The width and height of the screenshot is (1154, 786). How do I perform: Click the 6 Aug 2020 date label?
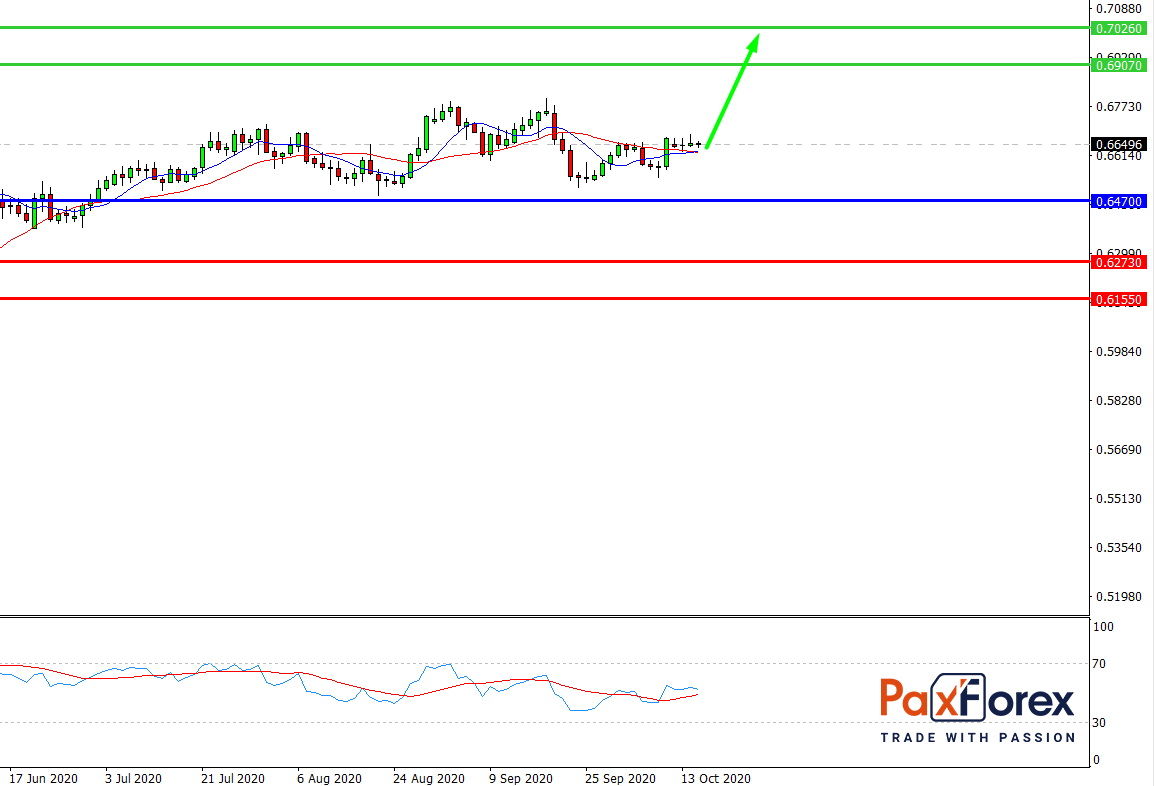(x=329, y=778)
